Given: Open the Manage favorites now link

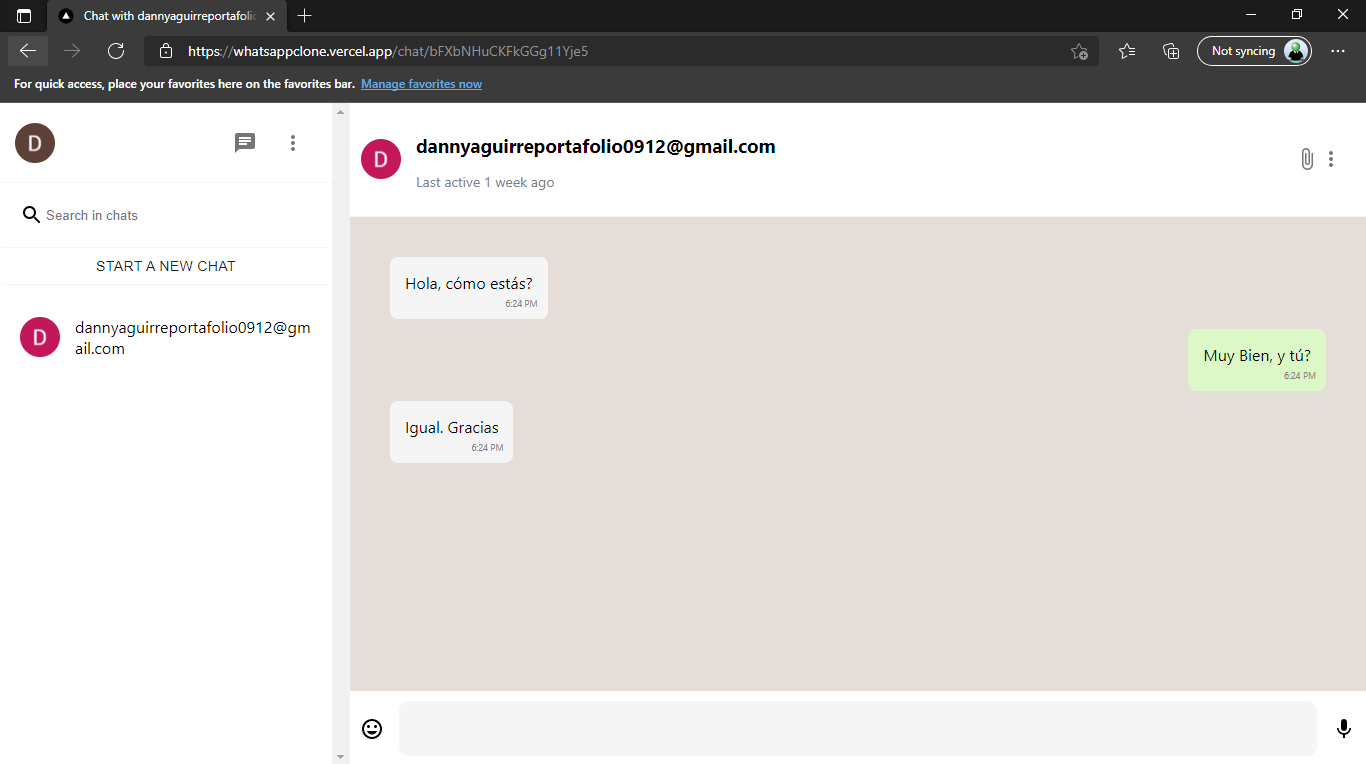Looking at the screenshot, I should tap(421, 84).
